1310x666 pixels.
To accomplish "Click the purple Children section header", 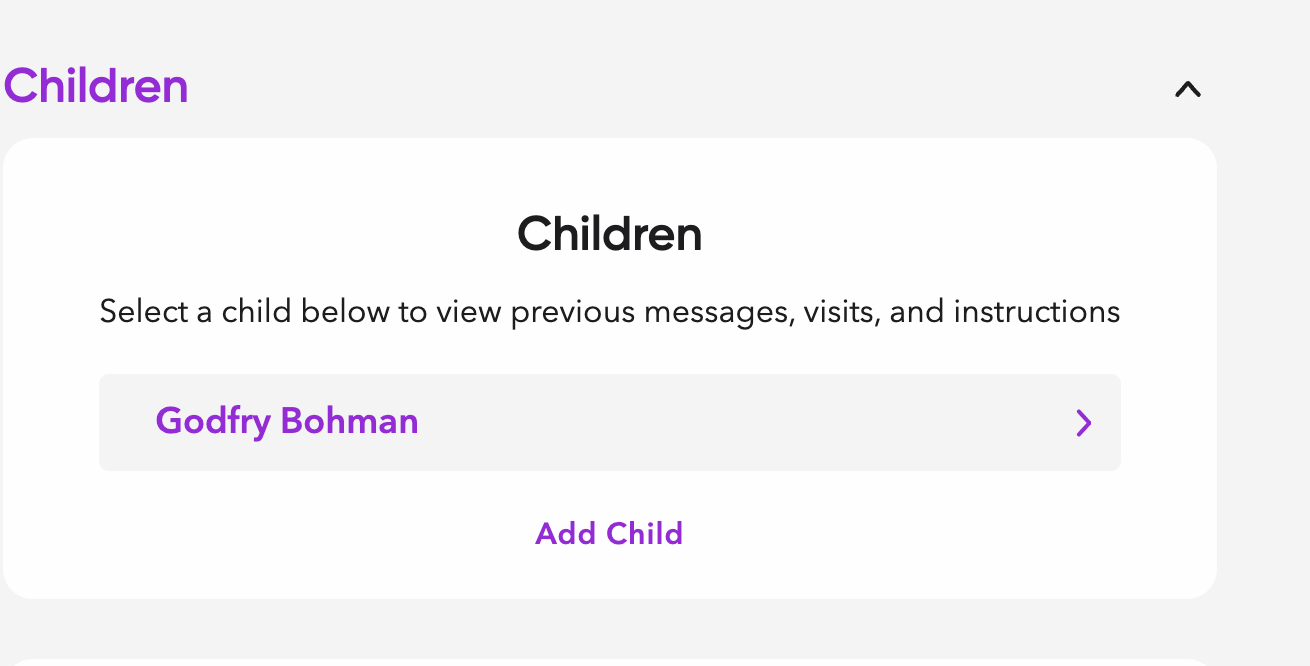I will pos(96,86).
